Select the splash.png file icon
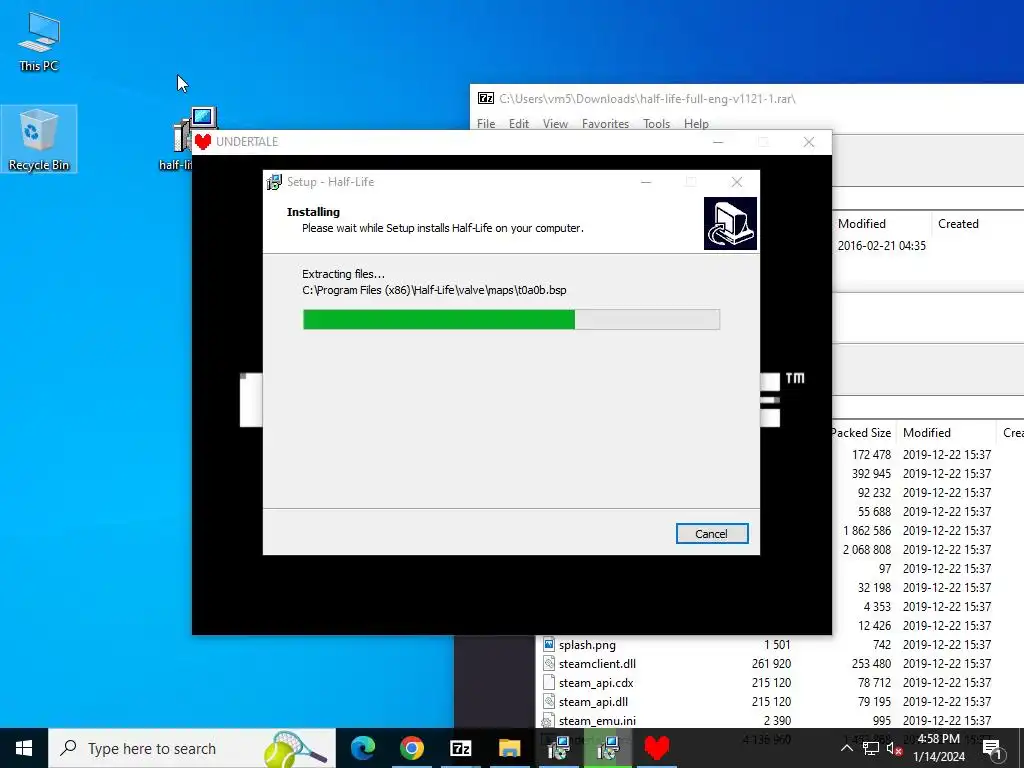The image size is (1024, 768). pos(549,645)
